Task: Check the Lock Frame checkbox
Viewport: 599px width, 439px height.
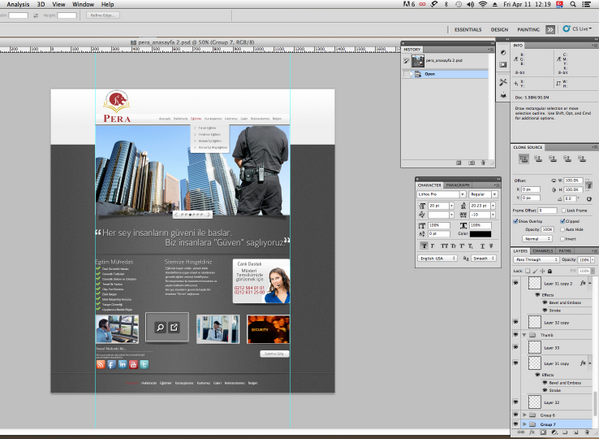Action: click(x=563, y=210)
